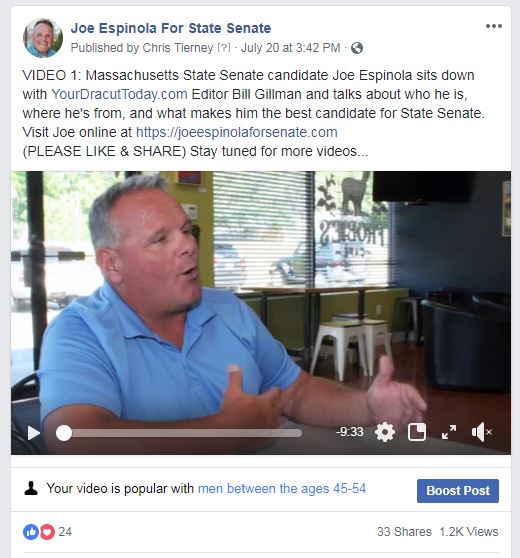View the 33 Shares list
520x558 pixels.
pyautogui.click(x=404, y=532)
